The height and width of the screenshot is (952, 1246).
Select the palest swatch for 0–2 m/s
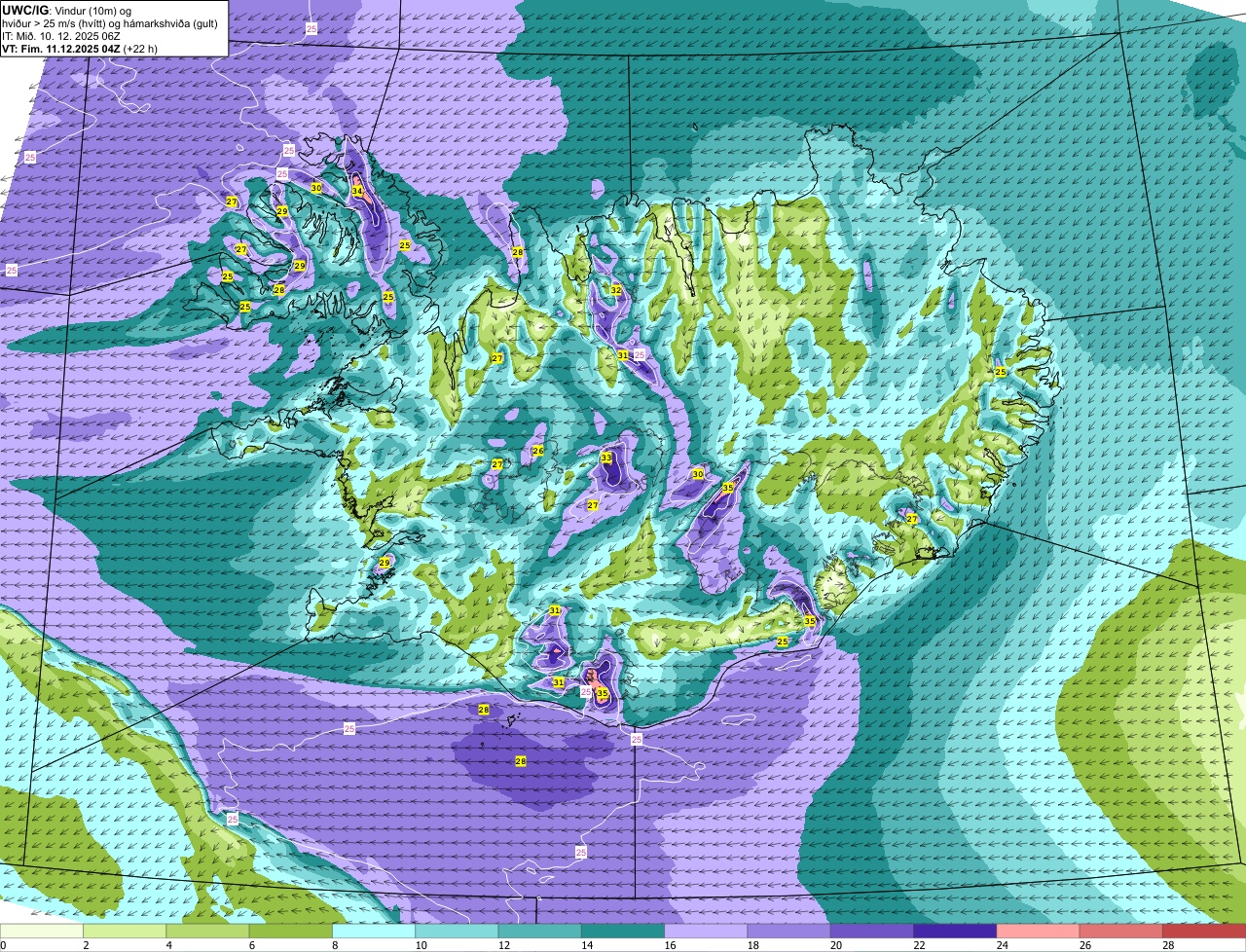pos(42,931)
